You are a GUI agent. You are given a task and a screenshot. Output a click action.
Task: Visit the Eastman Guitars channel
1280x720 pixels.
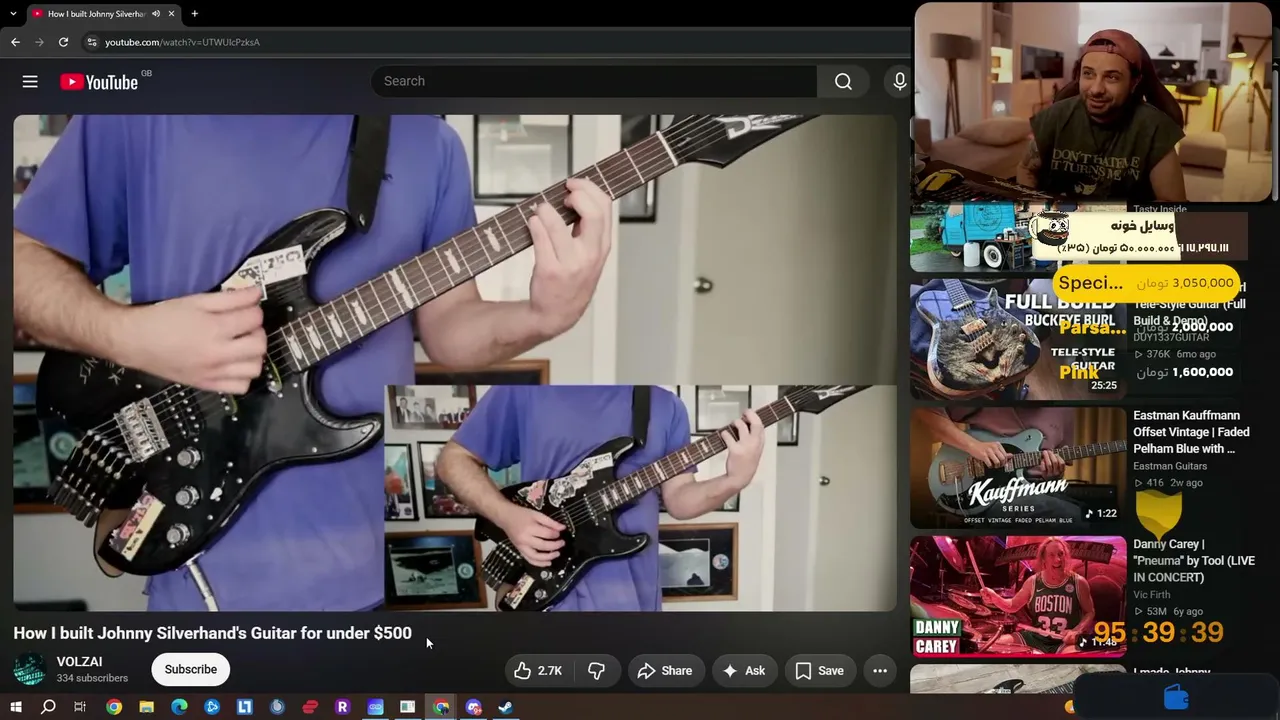[x=1170, y=466]
